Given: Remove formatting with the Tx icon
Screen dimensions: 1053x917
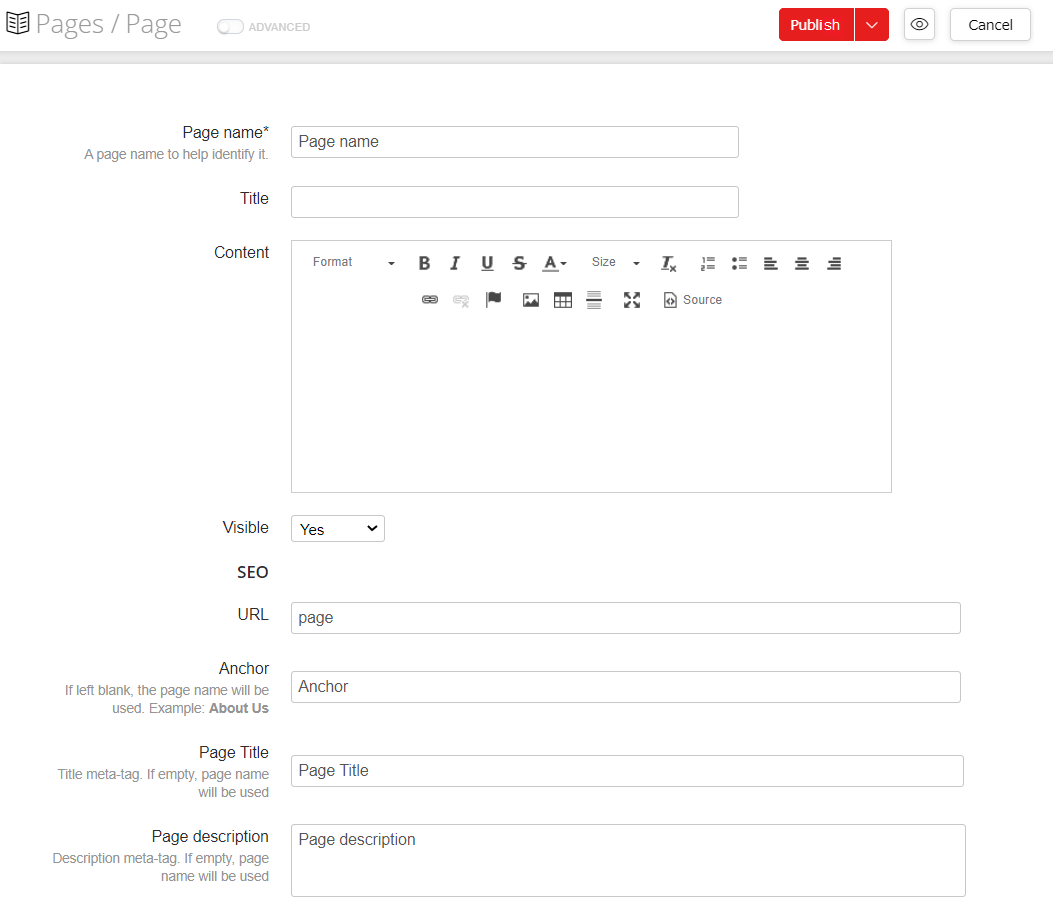Looking at the screenshot, I should click(x=667, y=263).
